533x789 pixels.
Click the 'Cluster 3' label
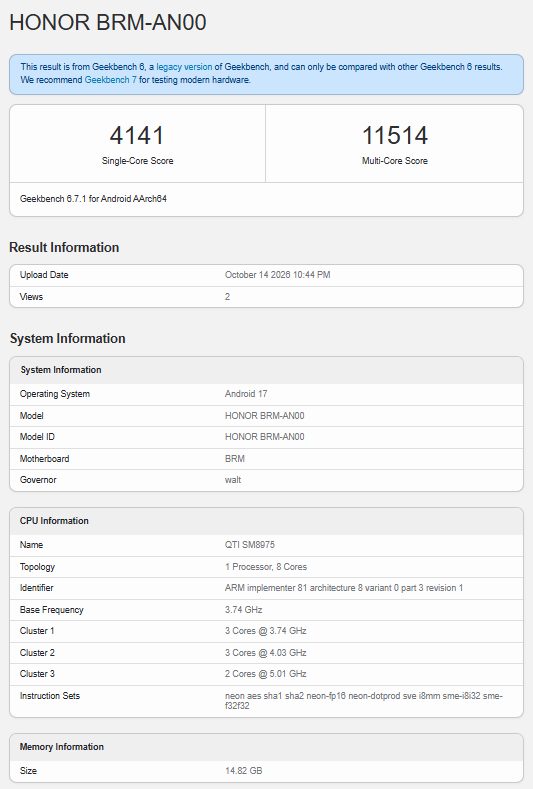(37, 674)
